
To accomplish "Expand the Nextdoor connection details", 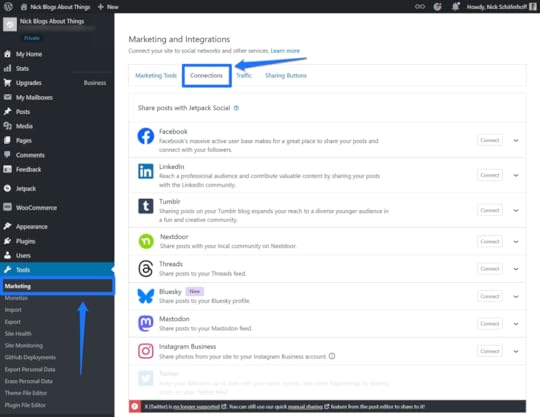I will tap(516, 242).
